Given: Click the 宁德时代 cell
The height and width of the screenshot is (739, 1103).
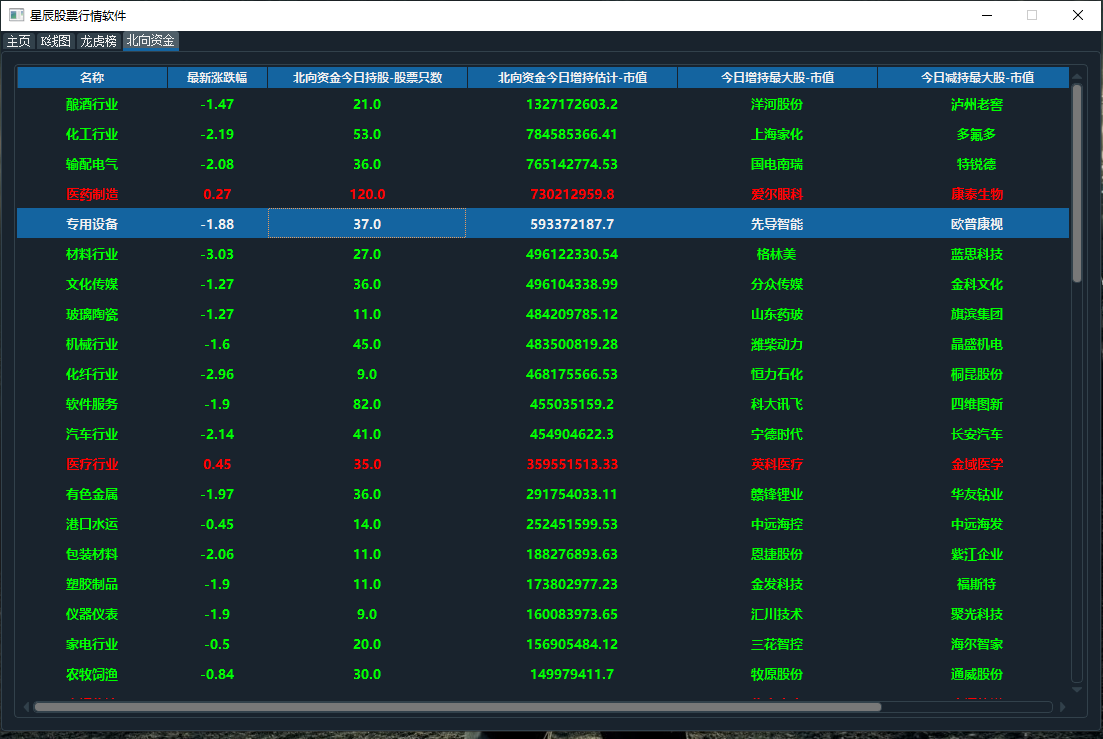Looking at the screenshot, I should (777, 435).
